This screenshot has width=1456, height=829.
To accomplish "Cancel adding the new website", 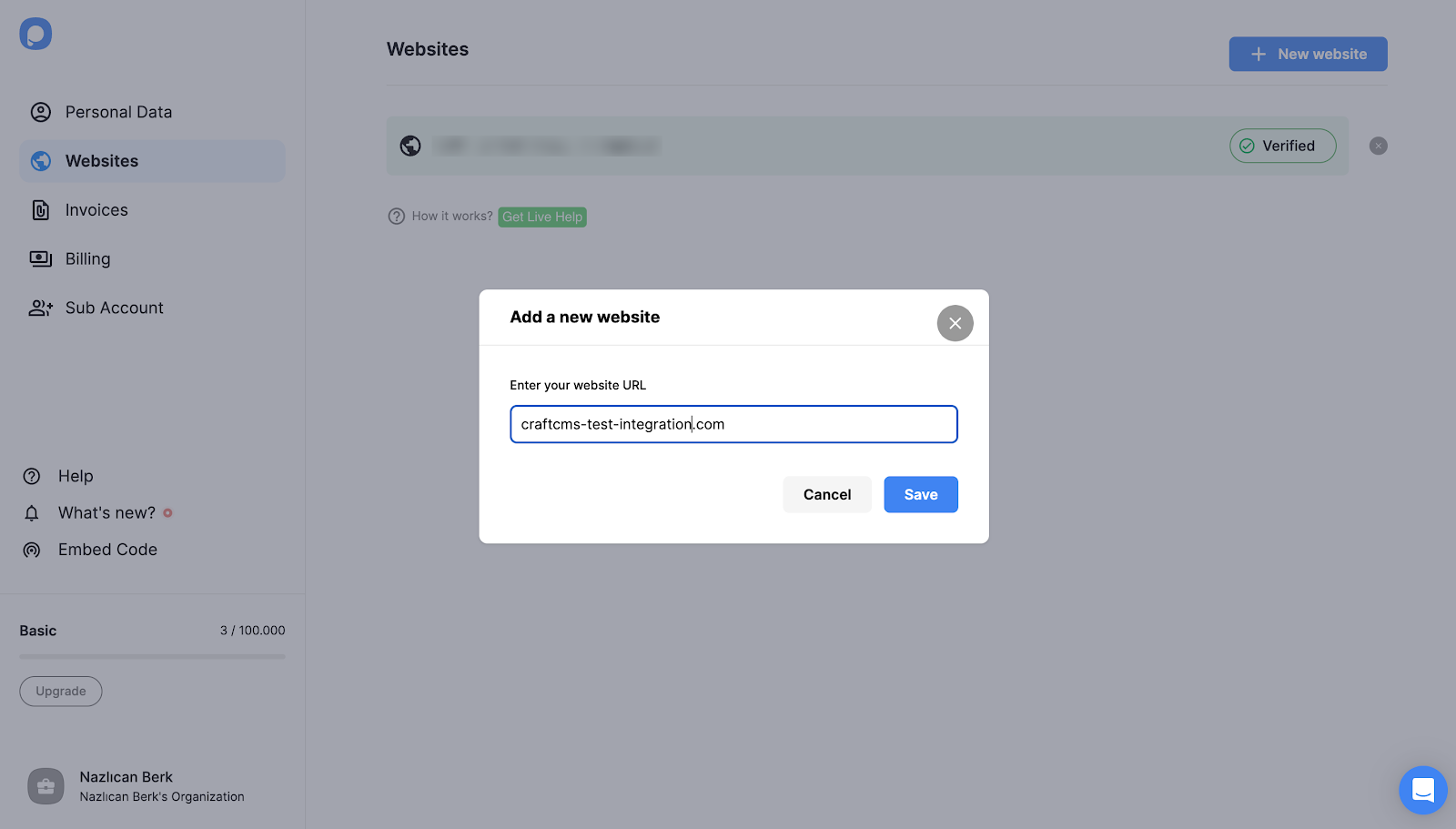I will (826, 494).
